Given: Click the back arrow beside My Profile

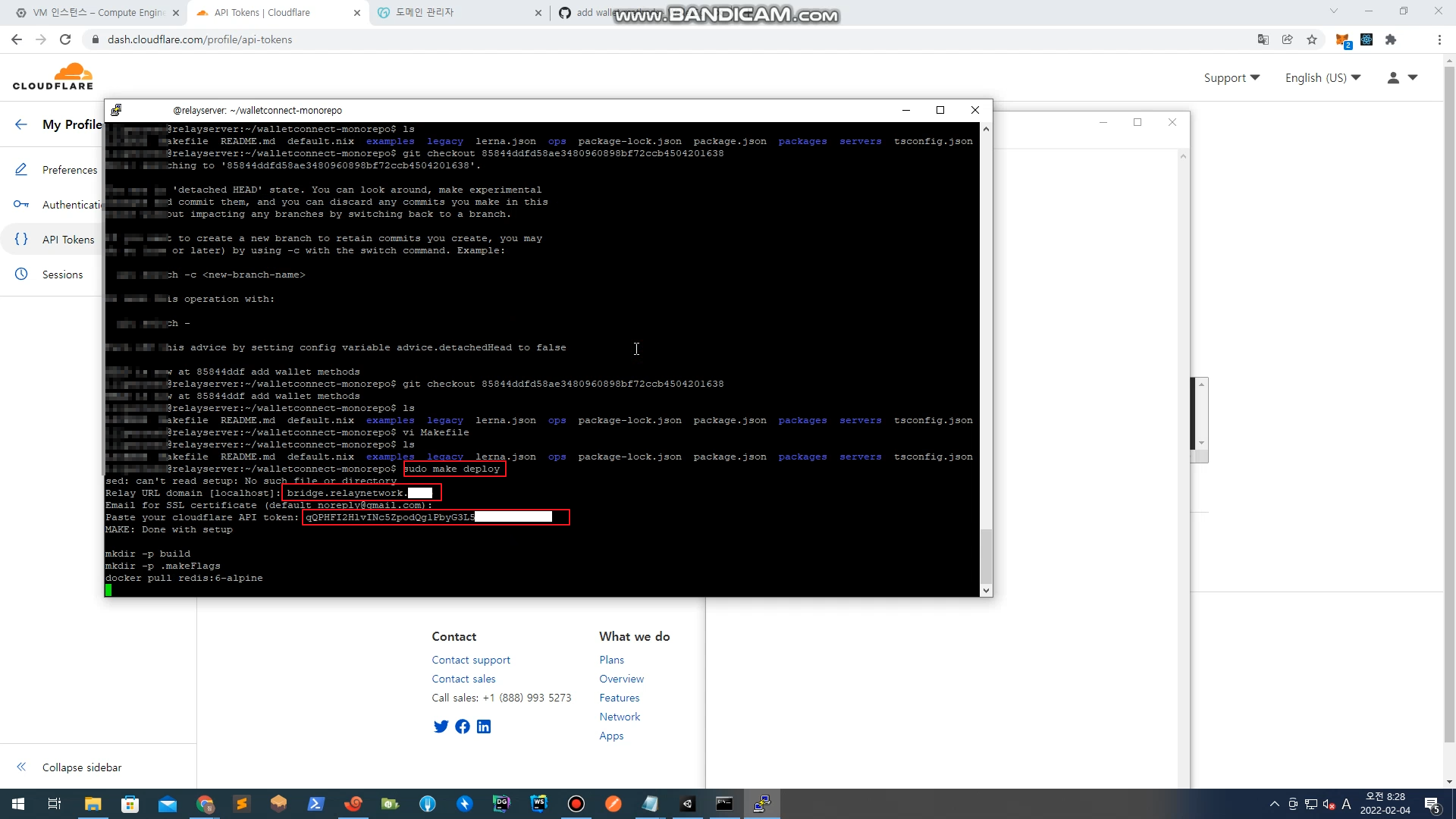Looking at the screenshot, I should 21,124.
